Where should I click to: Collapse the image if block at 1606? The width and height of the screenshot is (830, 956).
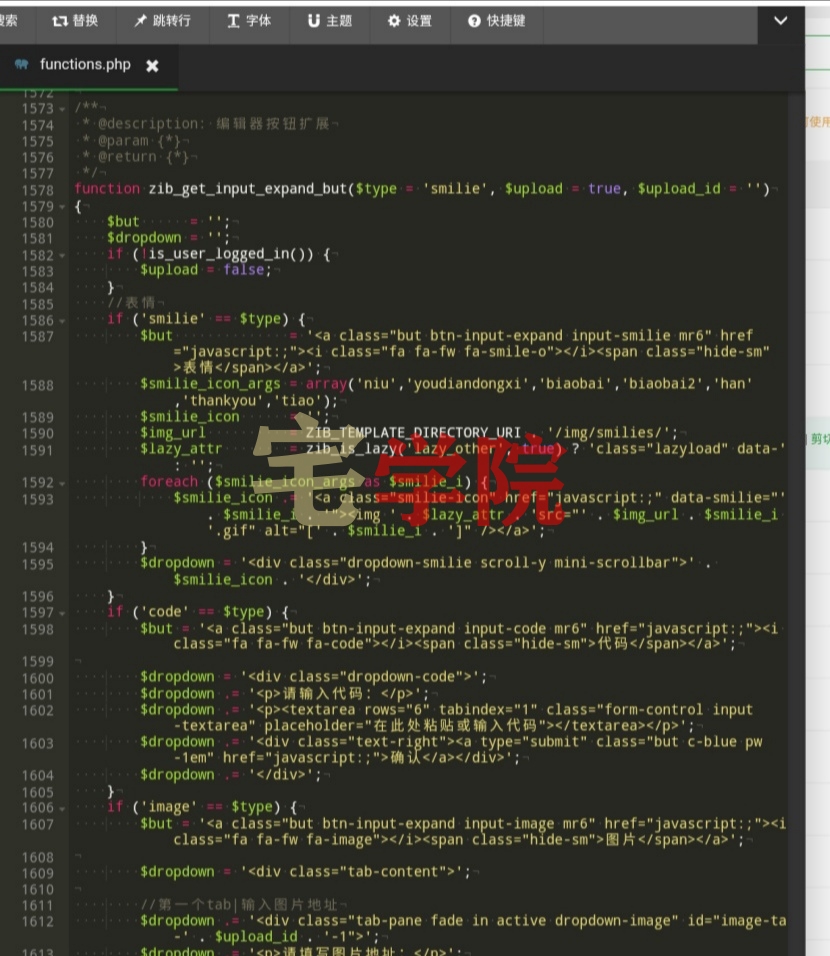point(62,808)
